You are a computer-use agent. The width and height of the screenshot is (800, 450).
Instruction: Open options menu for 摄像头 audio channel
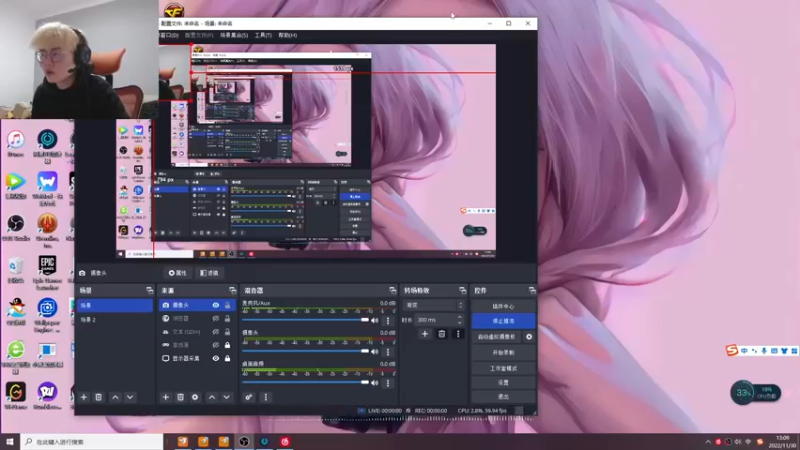388,352
